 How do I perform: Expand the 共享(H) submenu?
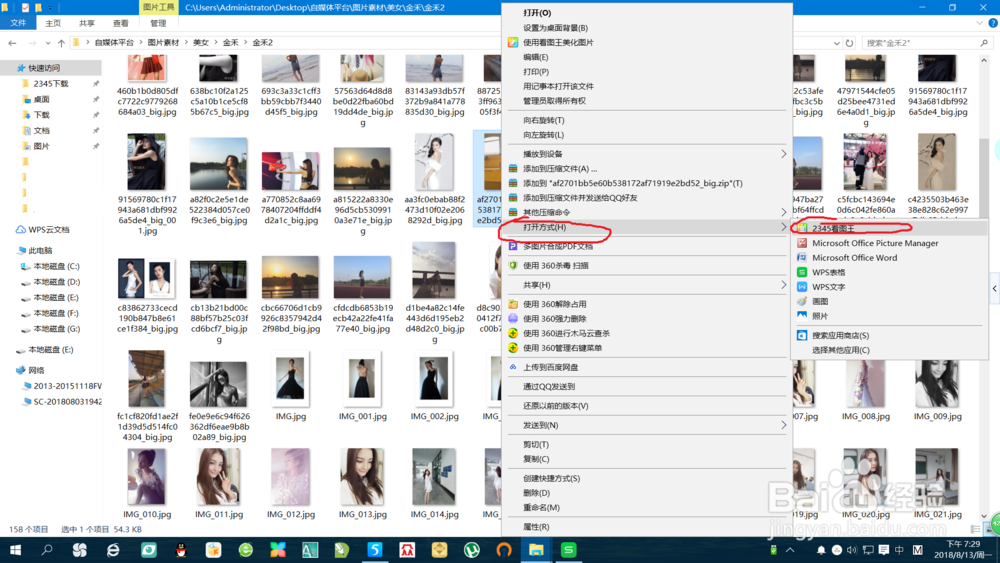click(x=784, y=285)
